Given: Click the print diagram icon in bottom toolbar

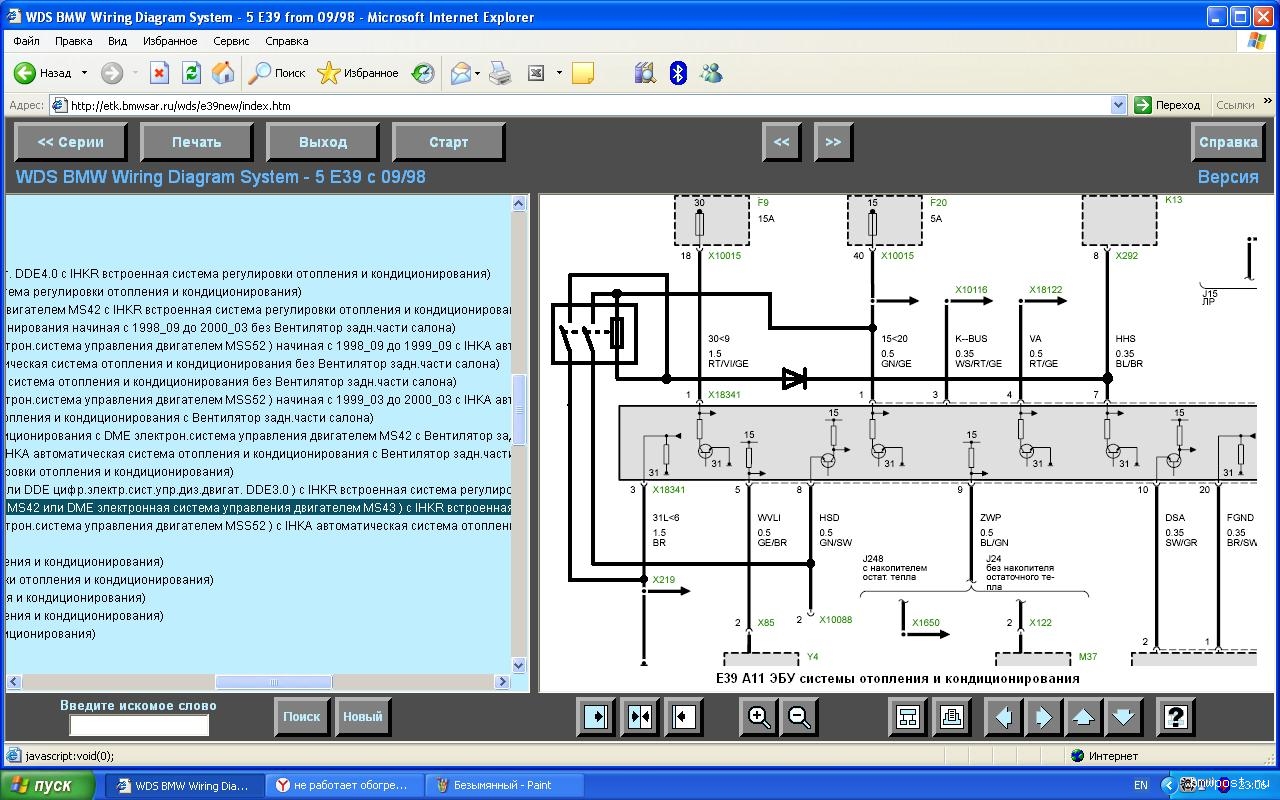Looking at the screenshot, I should tap(951, 716).
